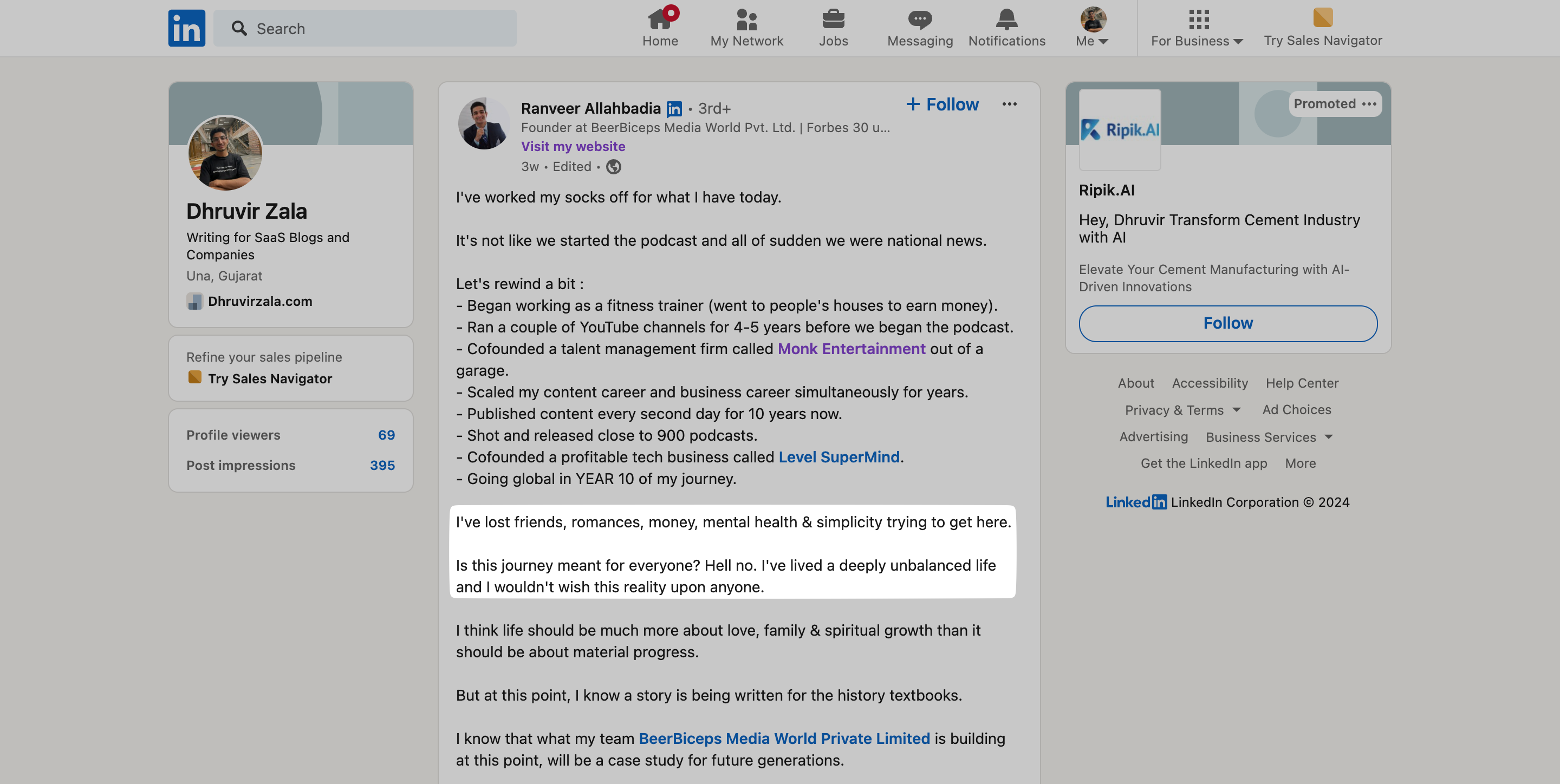This screenshot has height=784, width=1560.
Task: Focus the Search input field
Action: click(x=365, y=29)
